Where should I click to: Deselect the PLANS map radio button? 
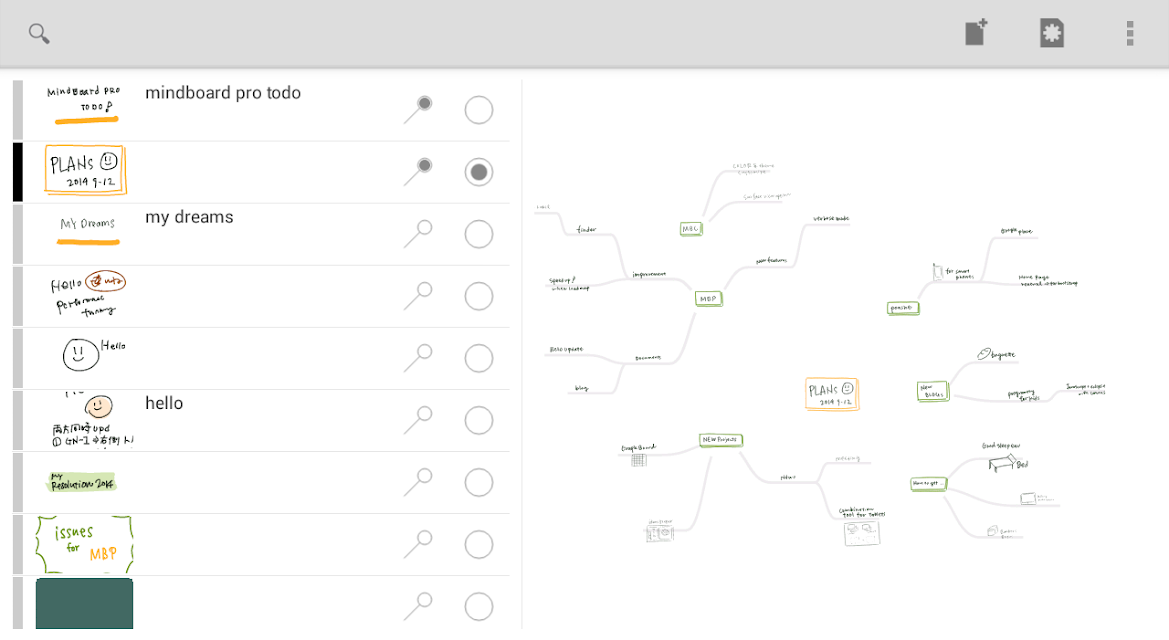pyautogui.click(x=479, y=172)
